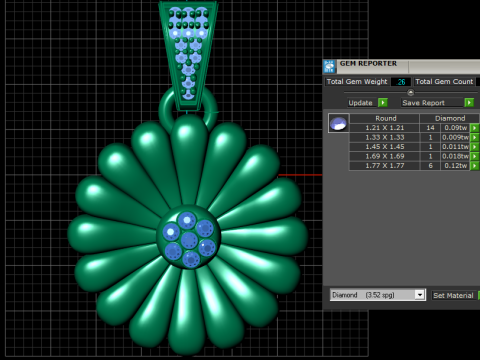The image size is (480, 360).
Task: Select the center gem of the flower
Action: [x=189, y=240]
